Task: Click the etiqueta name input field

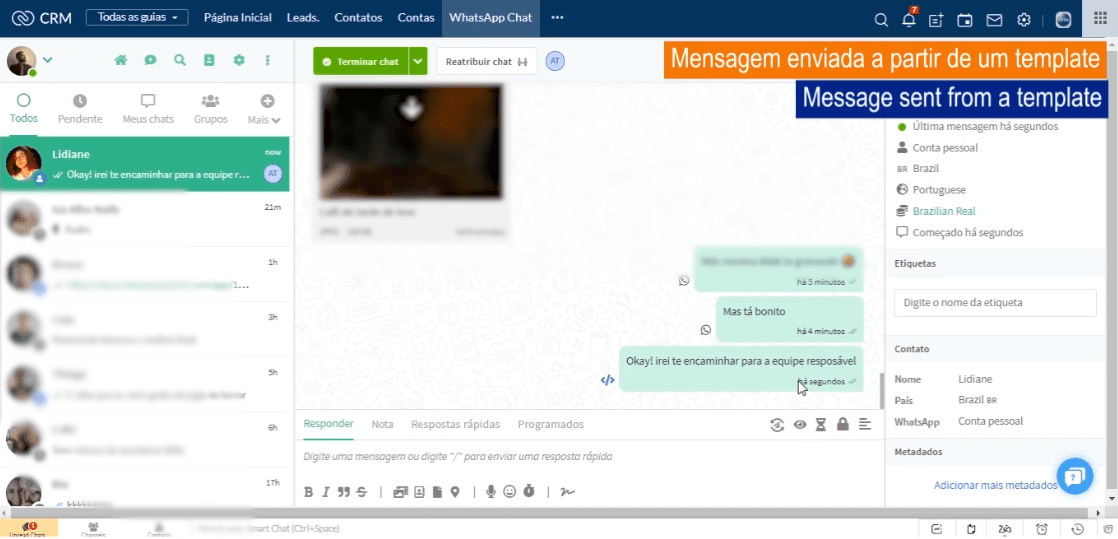Action: point(994,302)
